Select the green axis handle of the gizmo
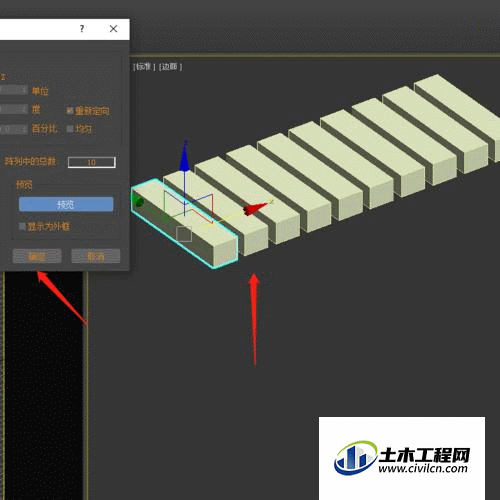This screenshot has width=500, height=500. (137, 201)
